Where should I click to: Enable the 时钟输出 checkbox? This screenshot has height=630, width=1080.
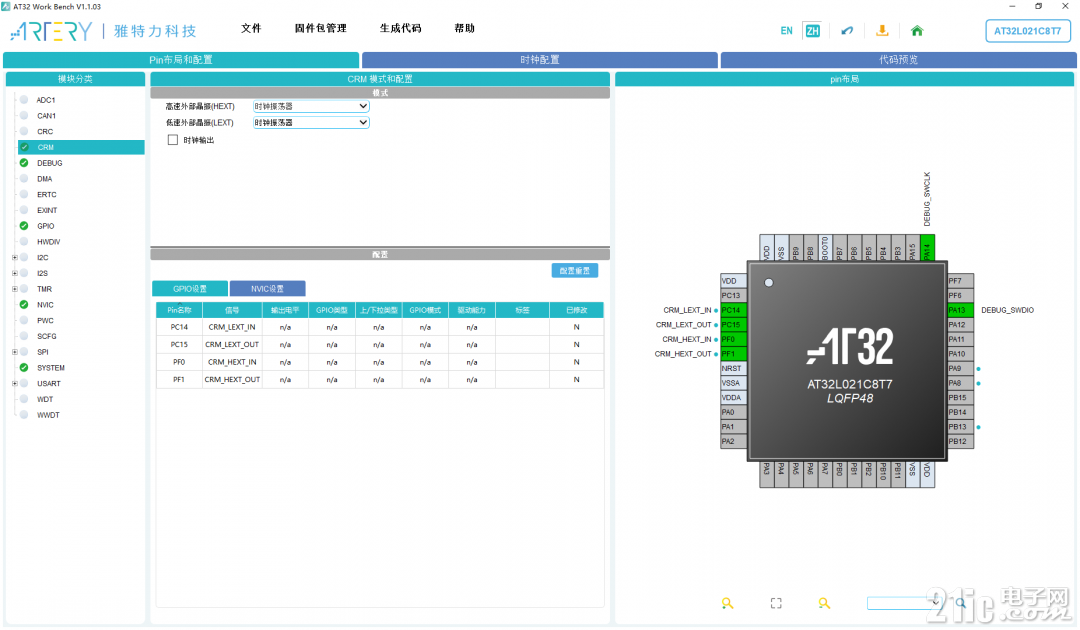[173, 140]
